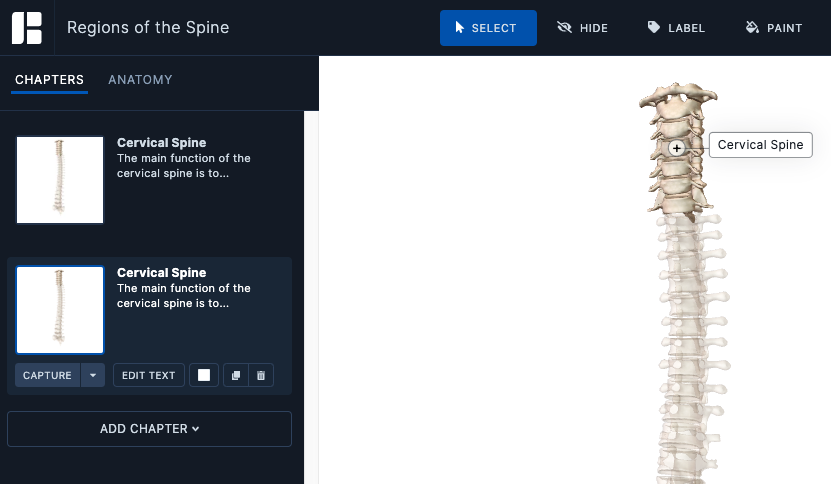This screenshot has height=484, width=831.
Task: Open the Capture dropdown arrow
Action: 93,375
